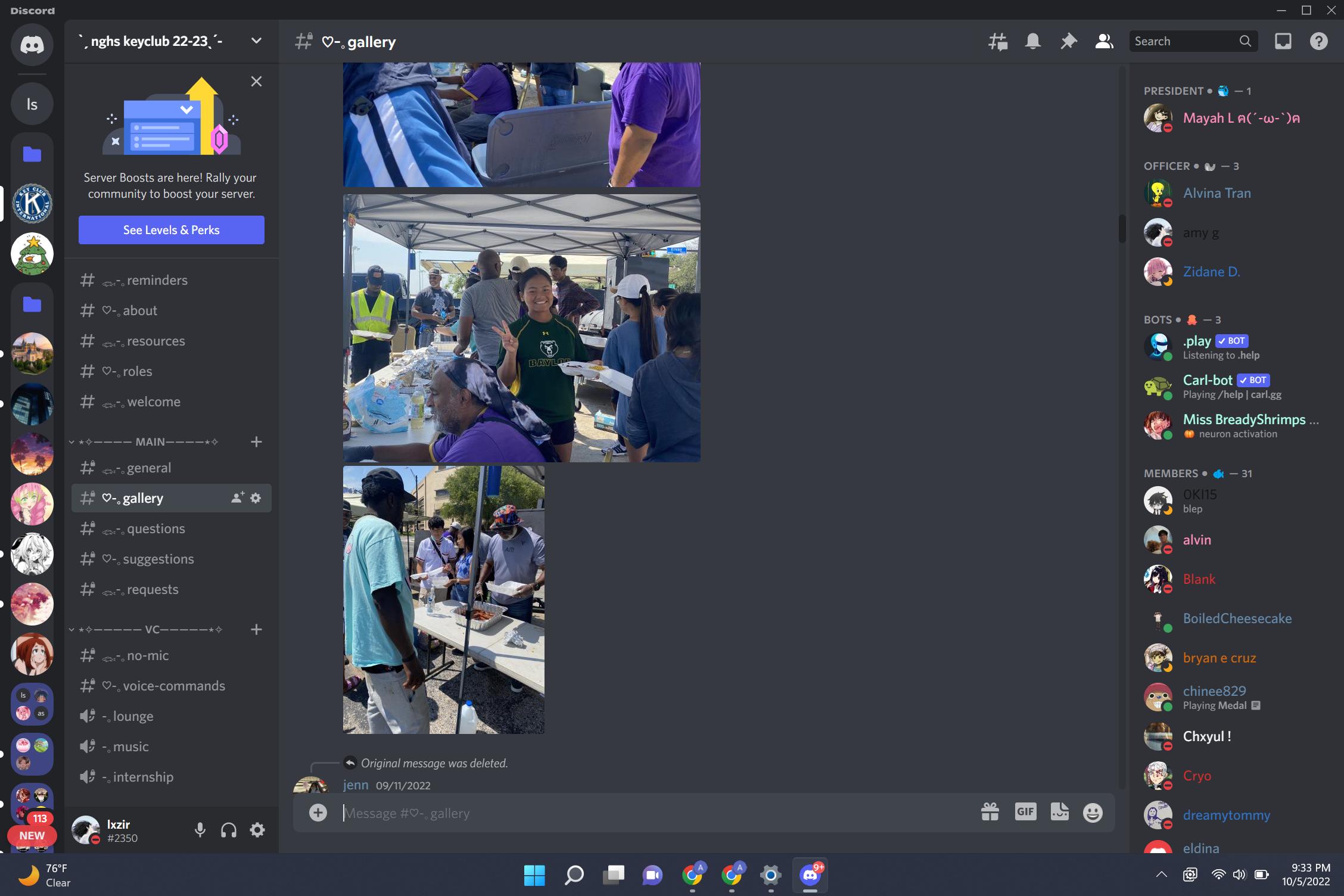This screenshot has width=1344, height=896.
Task: Switch to the general channel
Action: click(149, 468)
